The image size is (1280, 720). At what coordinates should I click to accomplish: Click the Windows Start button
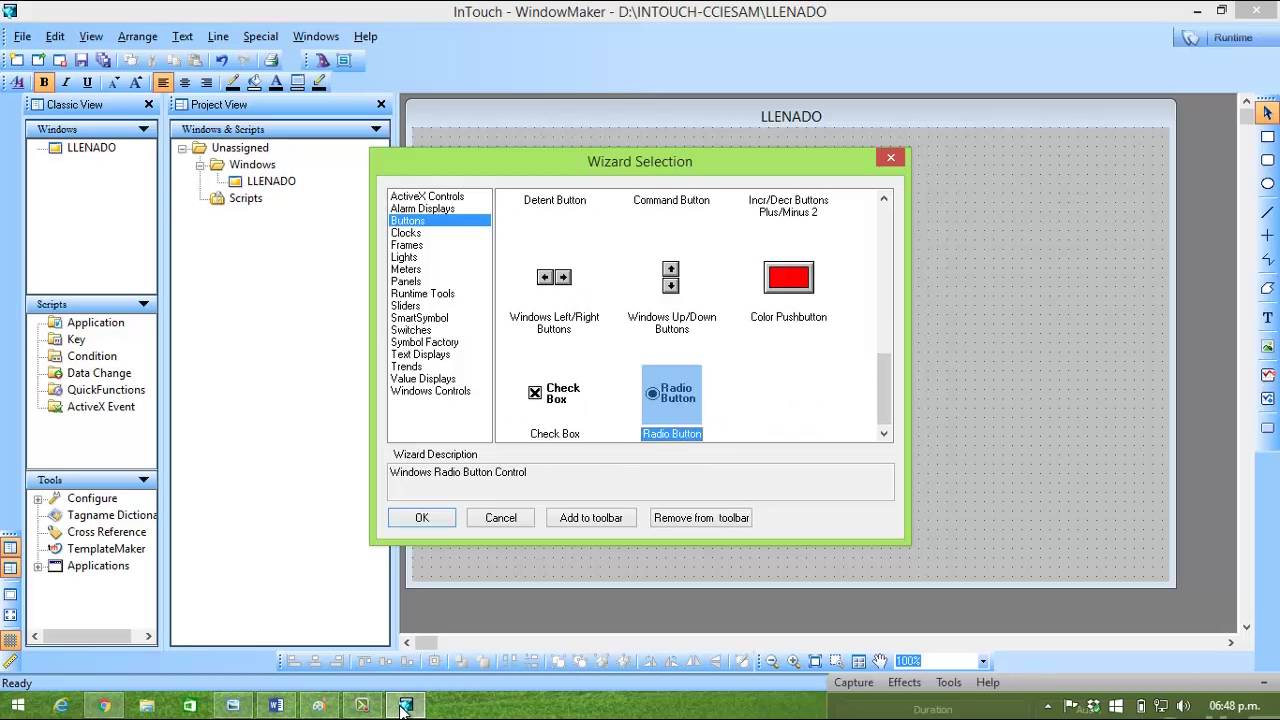pyautogui.click(x=17, y=706)
